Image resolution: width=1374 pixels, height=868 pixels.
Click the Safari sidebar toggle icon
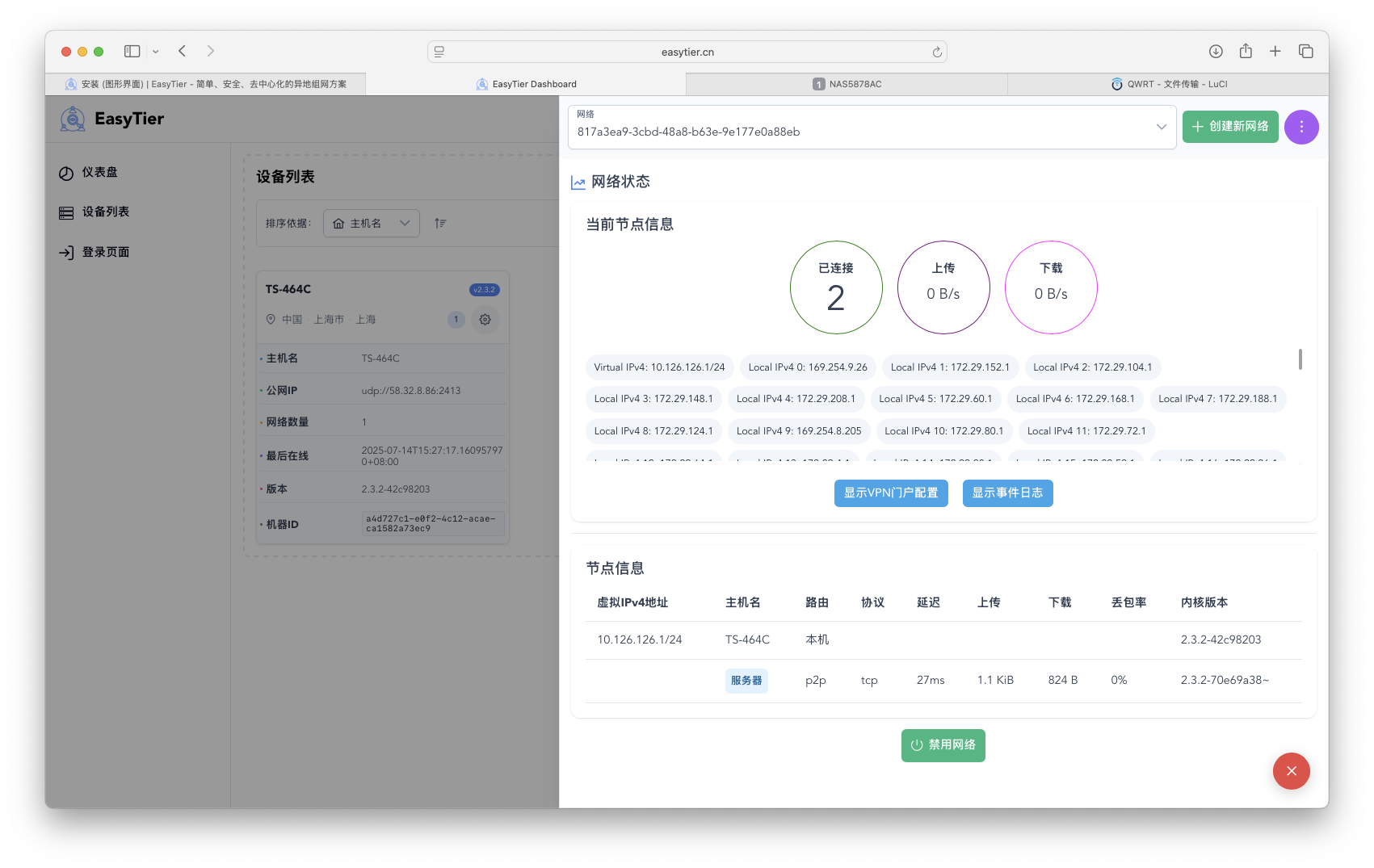pos(132,52)
